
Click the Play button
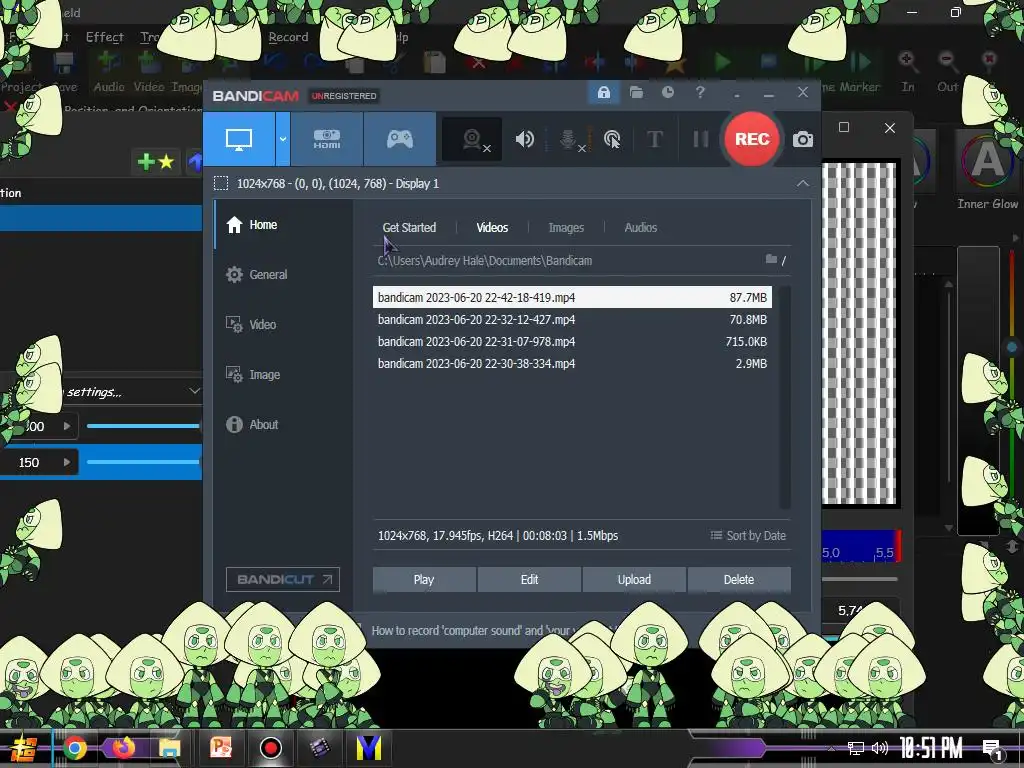[424, 579]
